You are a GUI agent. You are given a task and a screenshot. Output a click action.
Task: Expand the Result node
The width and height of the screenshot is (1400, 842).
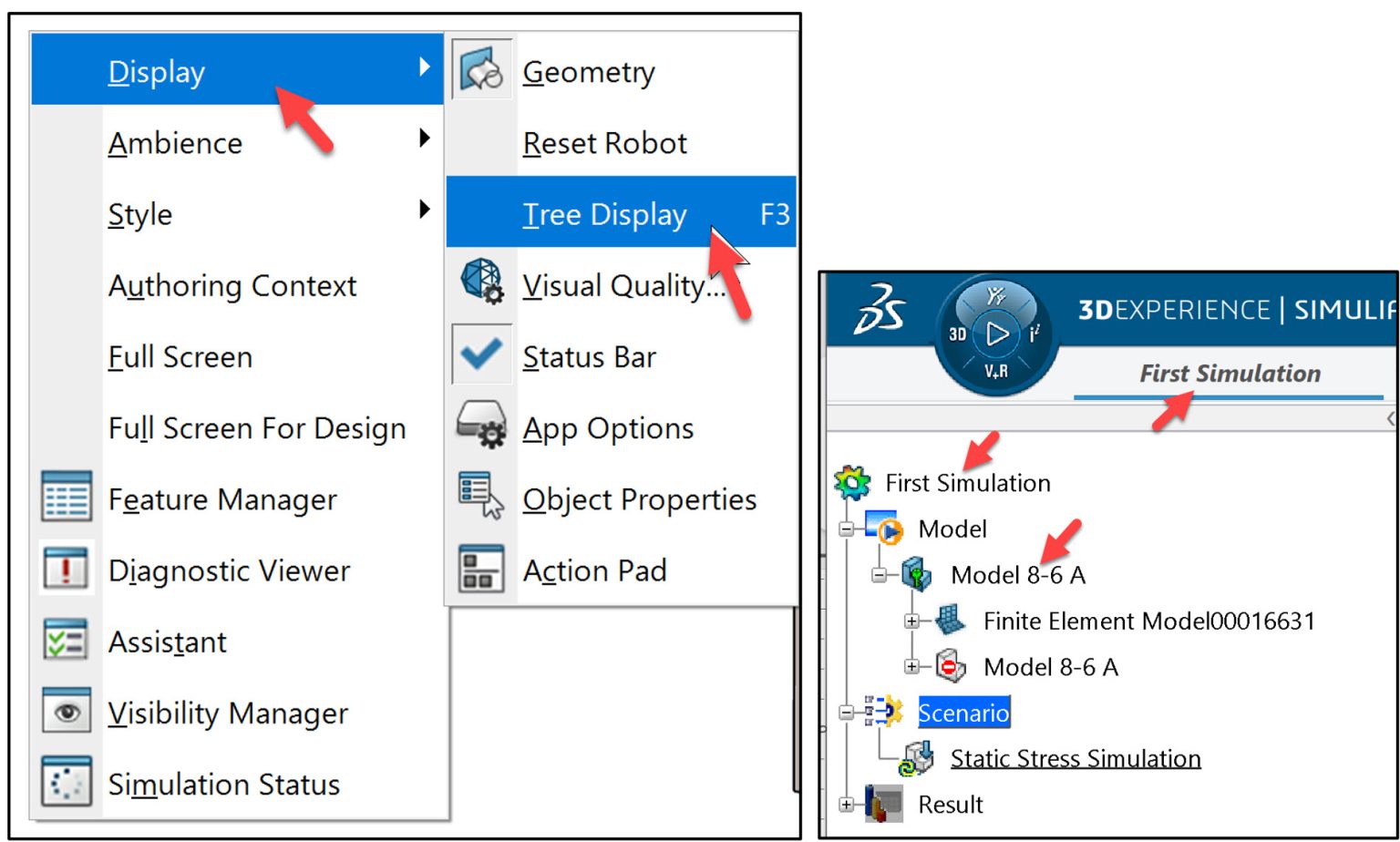pos(847,804)
